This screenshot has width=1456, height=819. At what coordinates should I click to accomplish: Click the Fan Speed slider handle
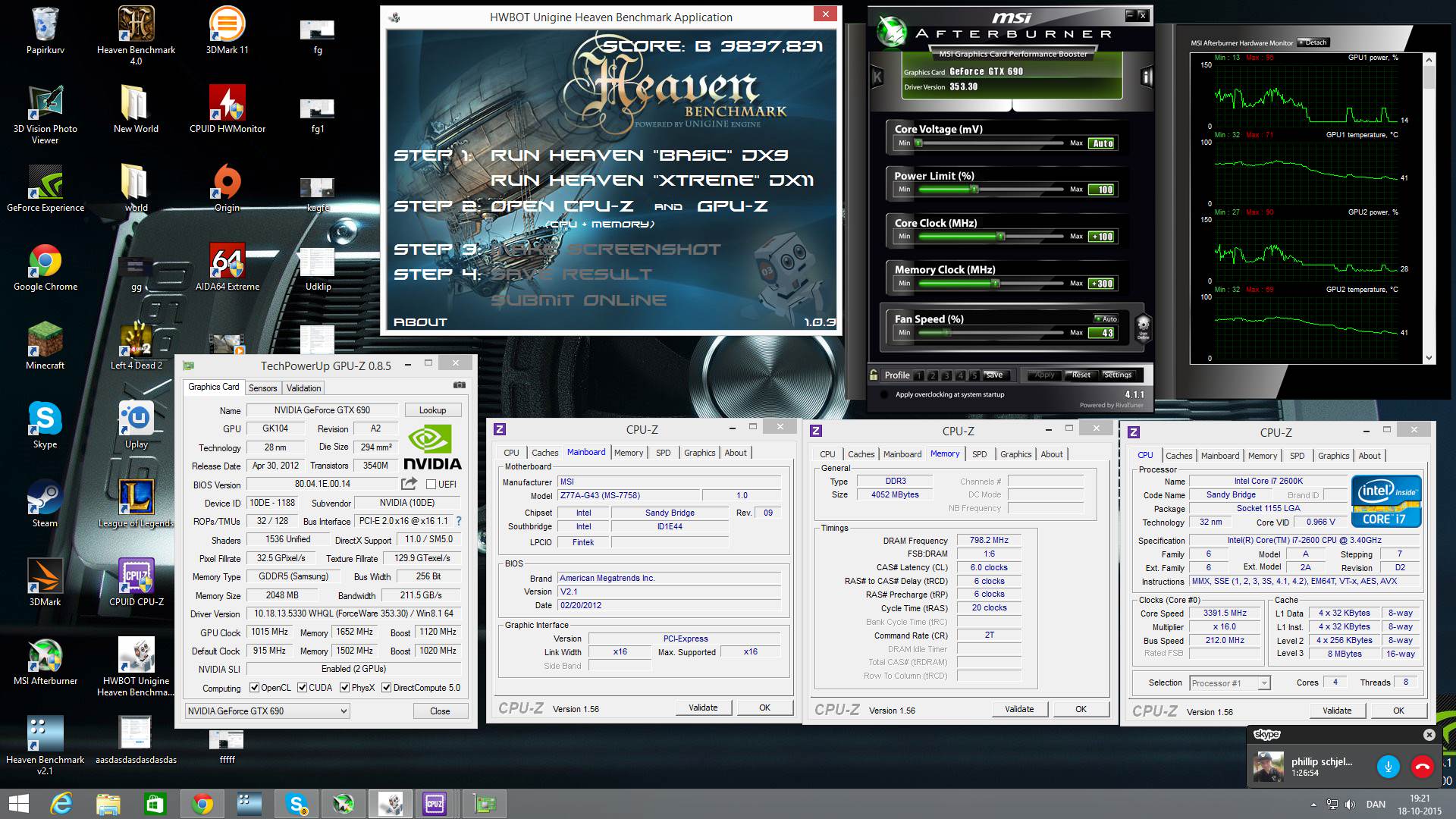point(946,332)
